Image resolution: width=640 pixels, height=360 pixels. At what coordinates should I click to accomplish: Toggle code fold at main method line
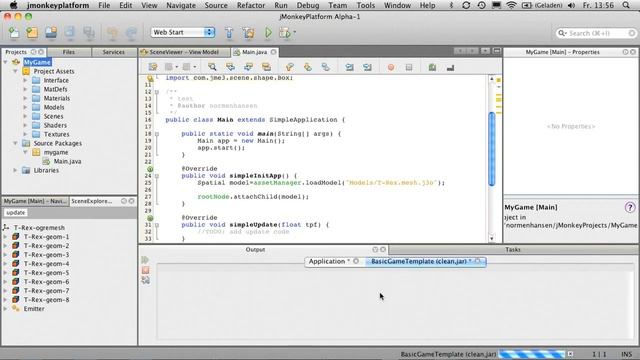pyautogui.click(x=157, y=134)
